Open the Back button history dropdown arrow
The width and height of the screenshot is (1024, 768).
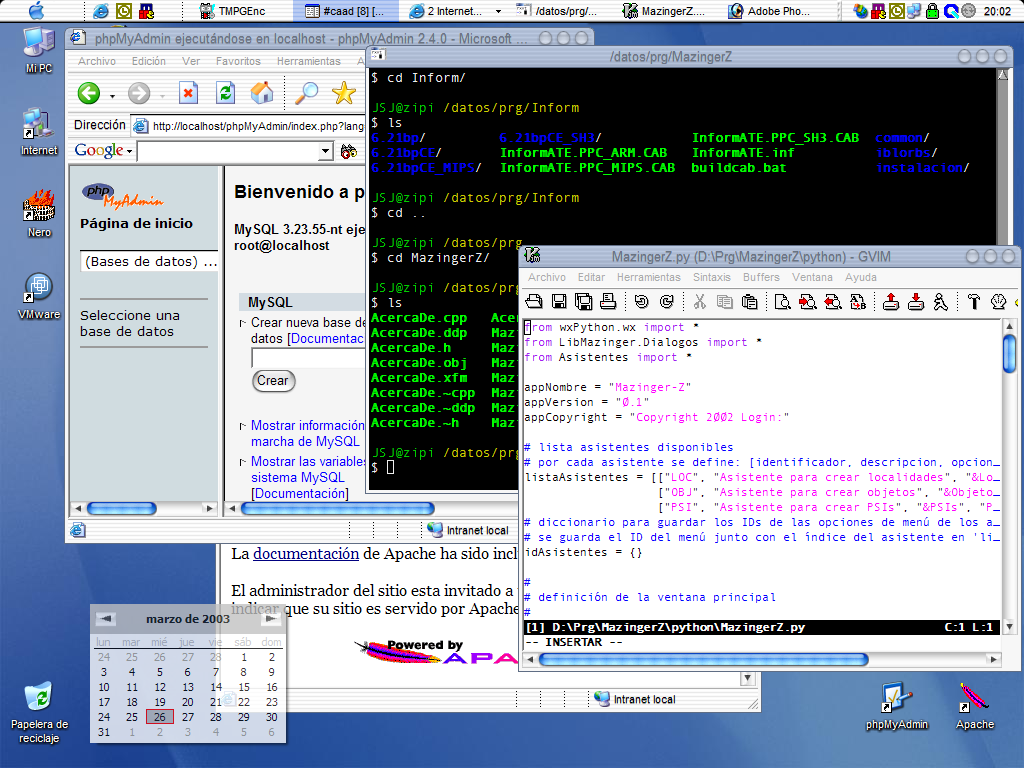(x=112, y=96)
